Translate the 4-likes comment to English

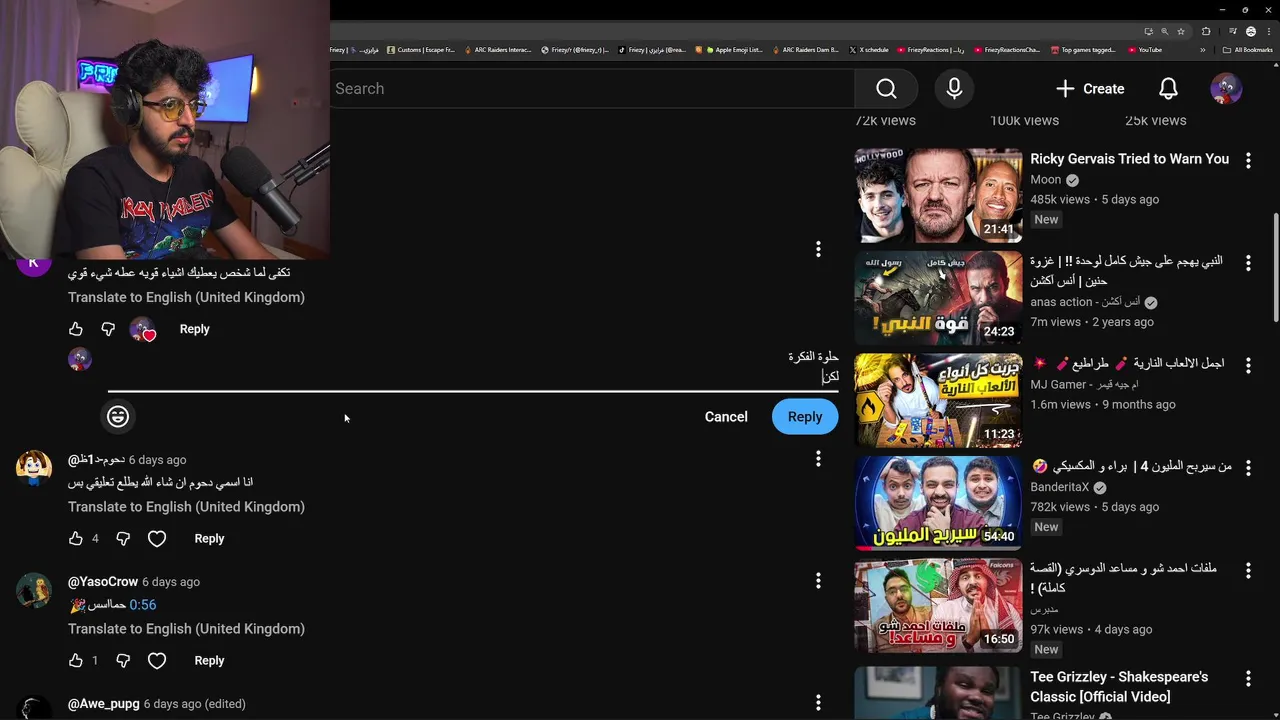coord(186,507)
